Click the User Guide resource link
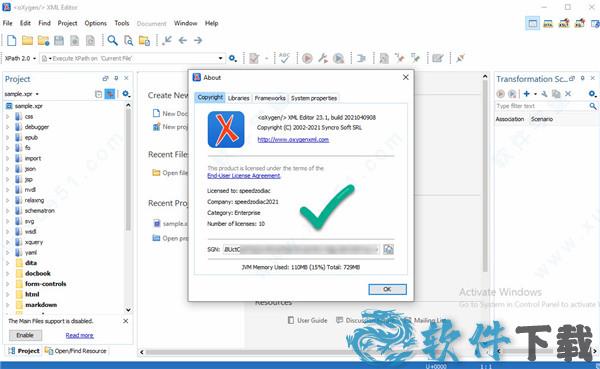The image size is (600, 369). point(308,320)
